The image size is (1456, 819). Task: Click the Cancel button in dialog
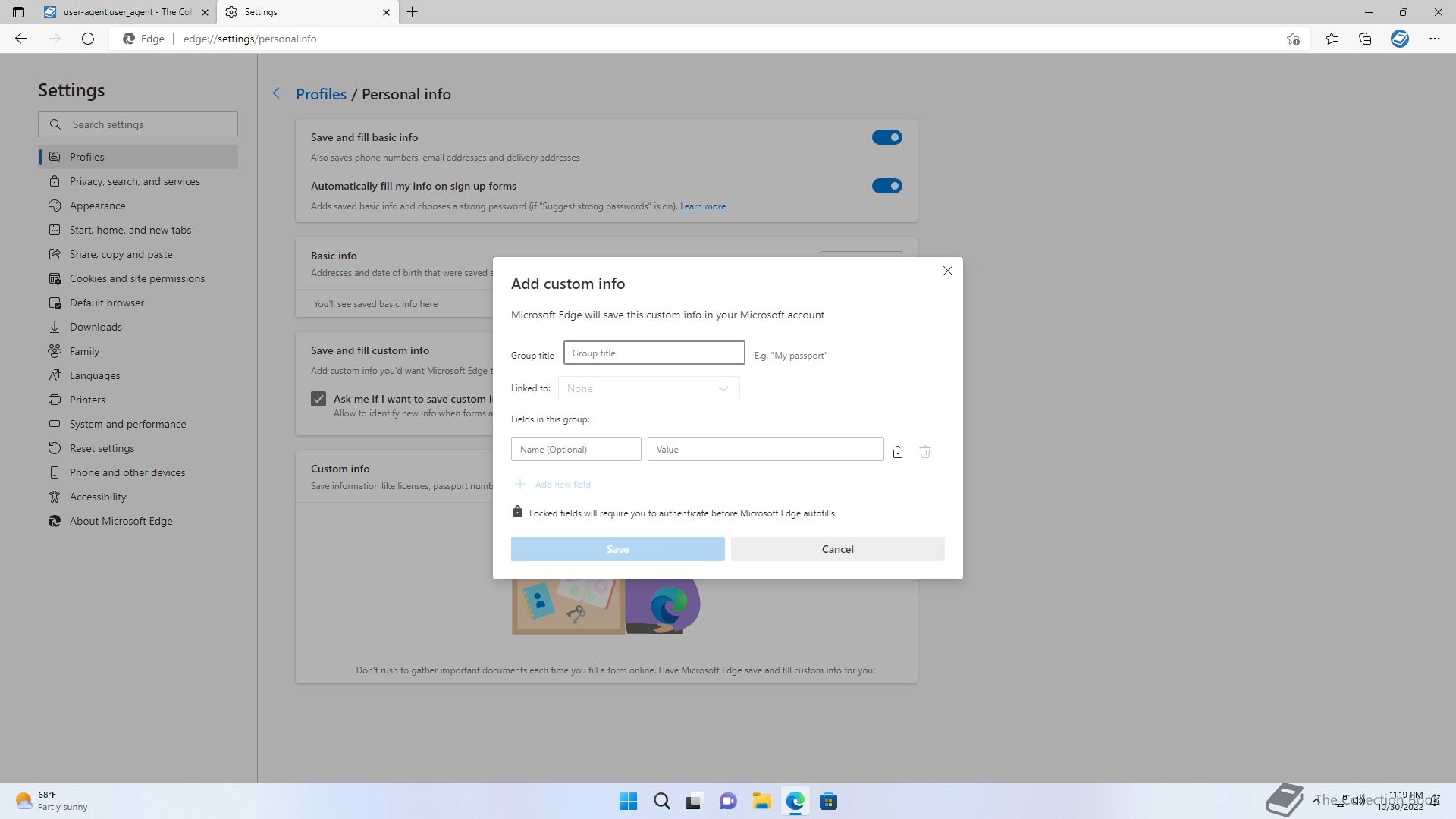click(837, 549)
